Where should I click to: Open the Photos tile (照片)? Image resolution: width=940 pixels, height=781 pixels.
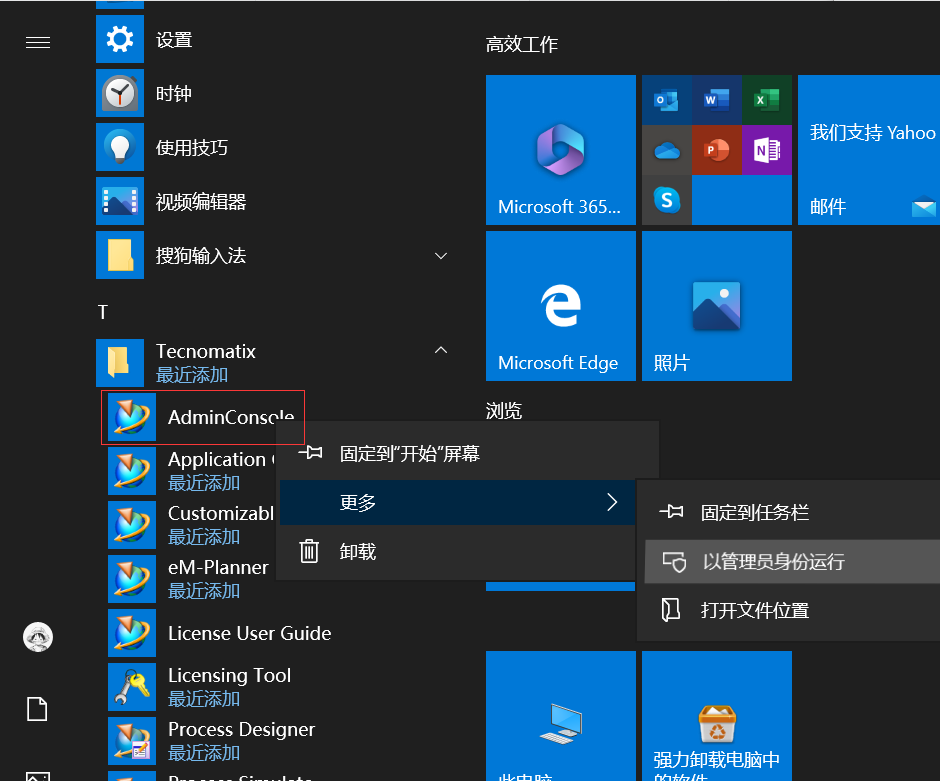(716, 306)
